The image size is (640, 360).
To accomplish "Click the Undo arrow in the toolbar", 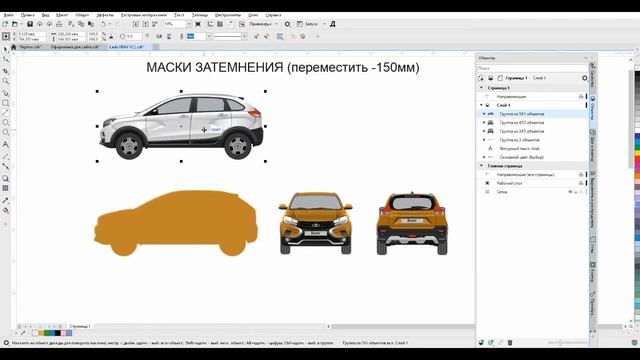I will tap(103, 24).
